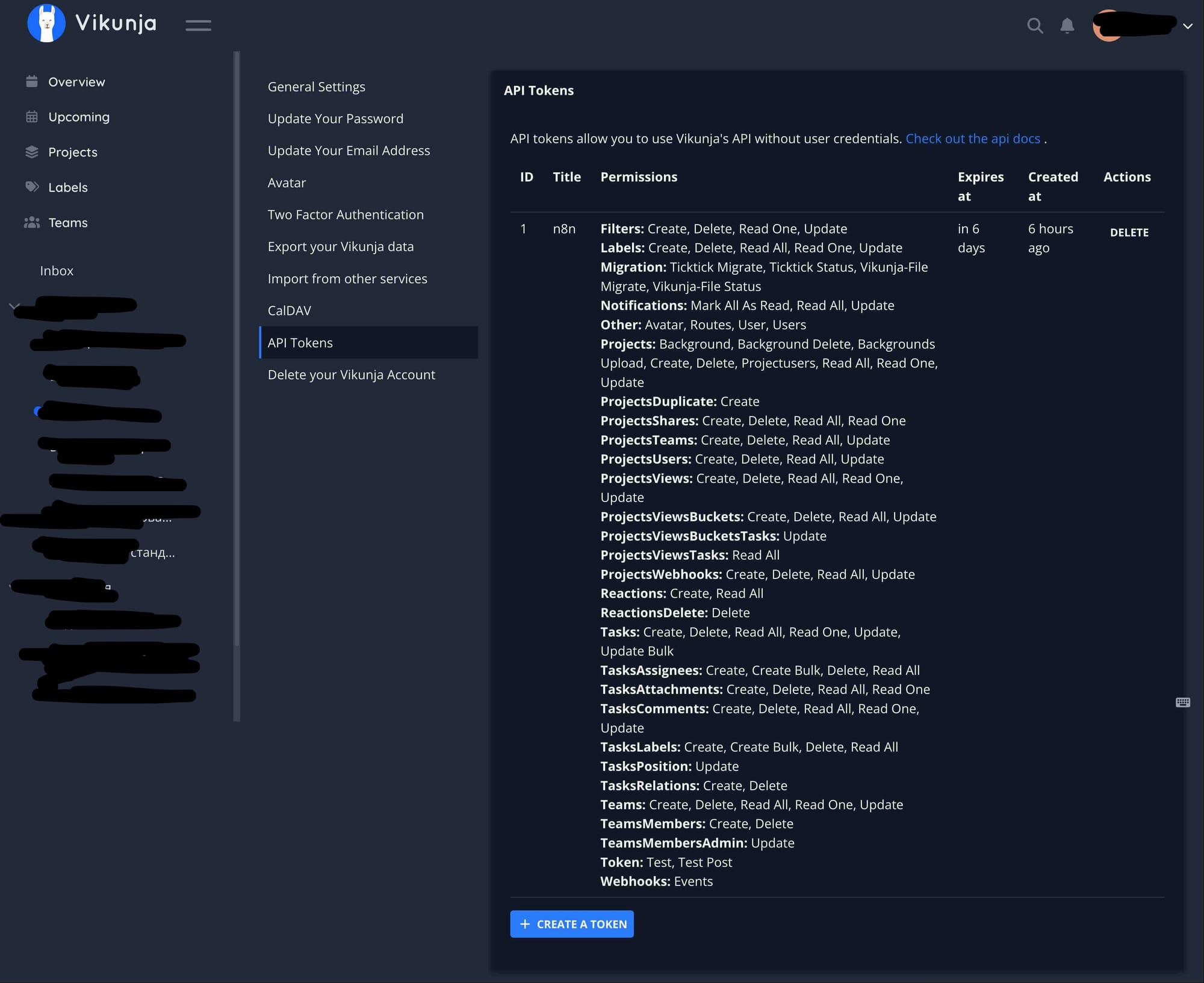Expand the user account dropdown chevron
This screenshot has width=1204, height=983.
point(1187,26)
